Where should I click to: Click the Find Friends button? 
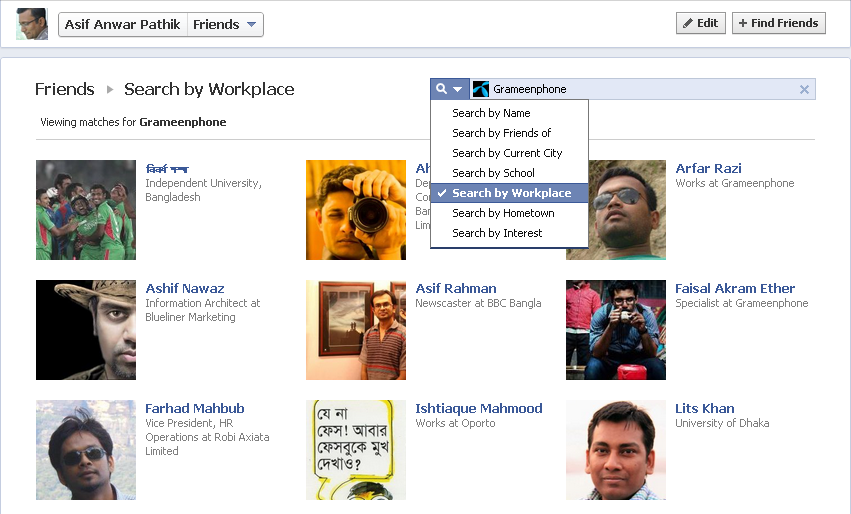pyautogui.click(x=779, y=23)
